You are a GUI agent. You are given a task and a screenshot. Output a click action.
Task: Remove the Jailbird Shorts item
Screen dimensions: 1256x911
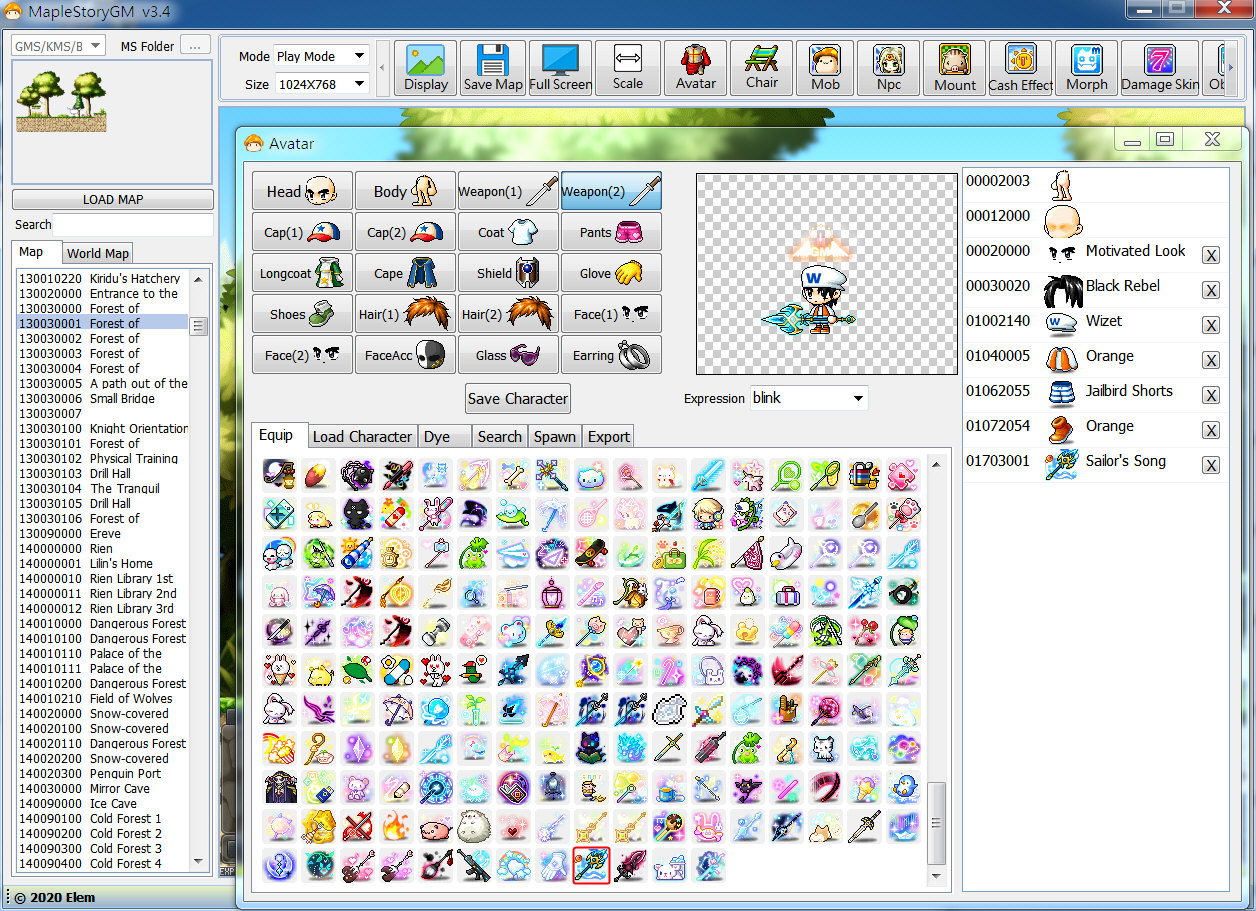pos(1211,395)
